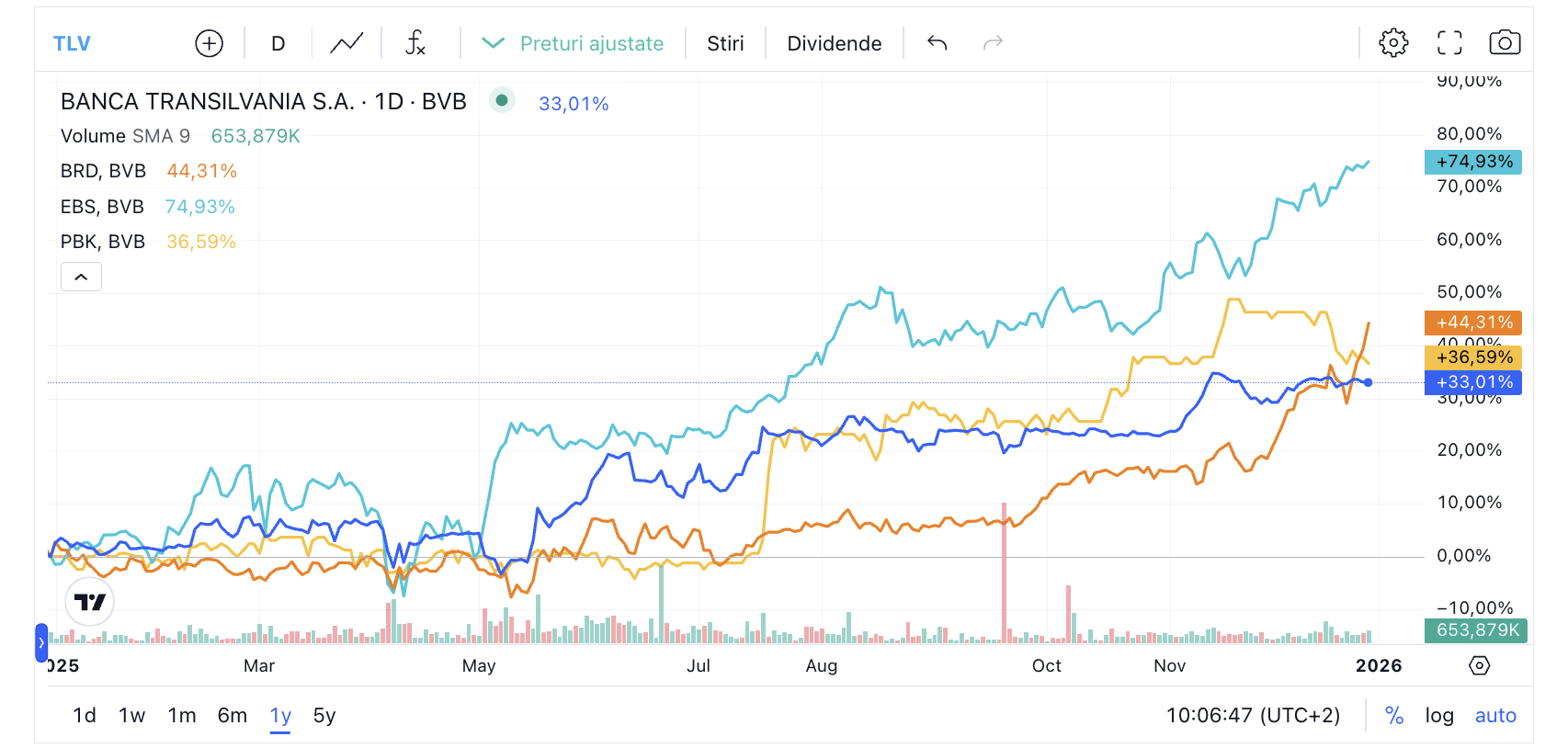Click the Stiri button

point(725,43)
